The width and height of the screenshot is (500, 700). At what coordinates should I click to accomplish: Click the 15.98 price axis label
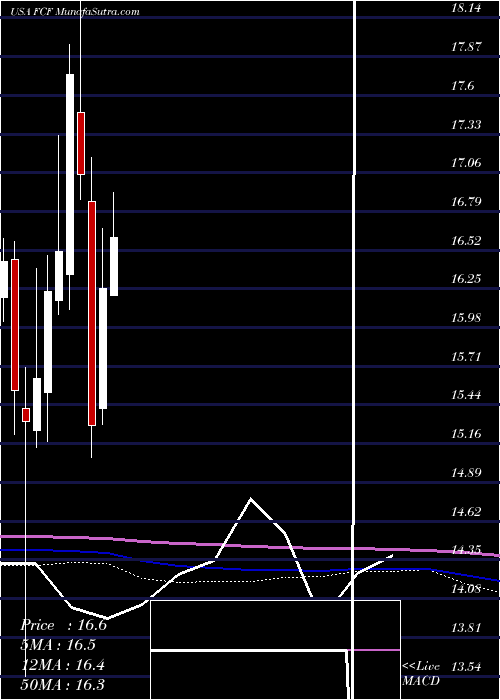[466, 318]
